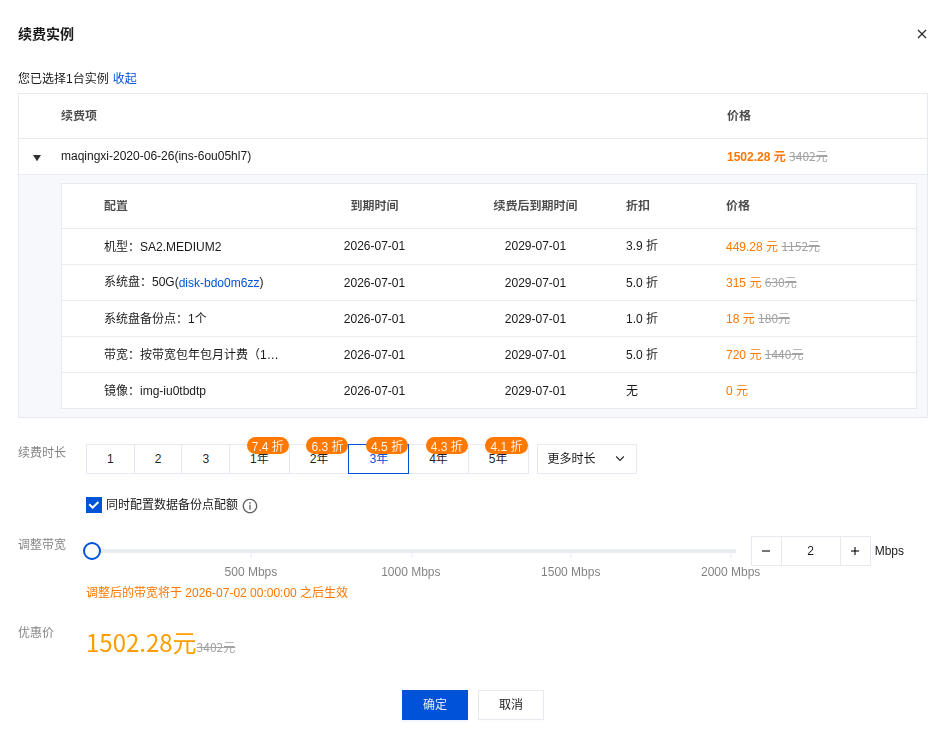Screen dimensions: 950x740
Task: Click the 确定 confirm button
Action: point(434,705)
